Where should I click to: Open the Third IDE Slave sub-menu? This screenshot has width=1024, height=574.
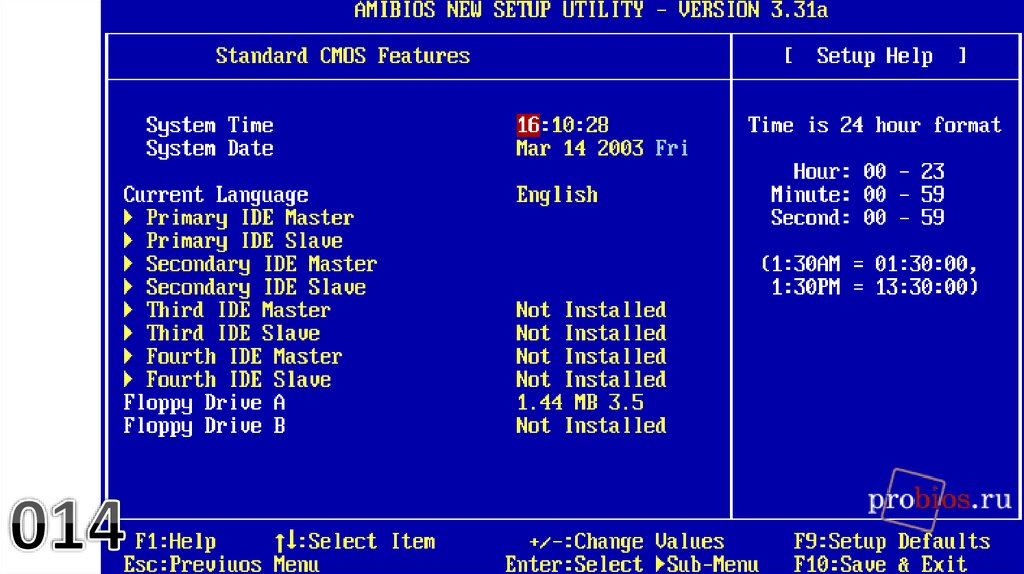[233, 333]
